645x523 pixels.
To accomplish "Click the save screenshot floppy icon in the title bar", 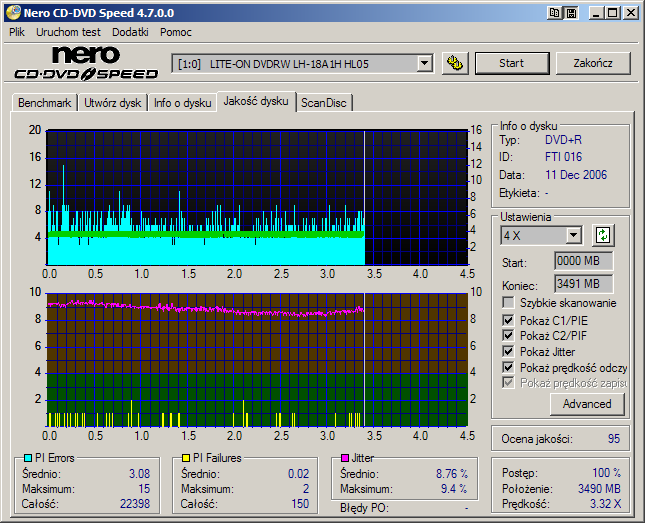I will 571,13.
